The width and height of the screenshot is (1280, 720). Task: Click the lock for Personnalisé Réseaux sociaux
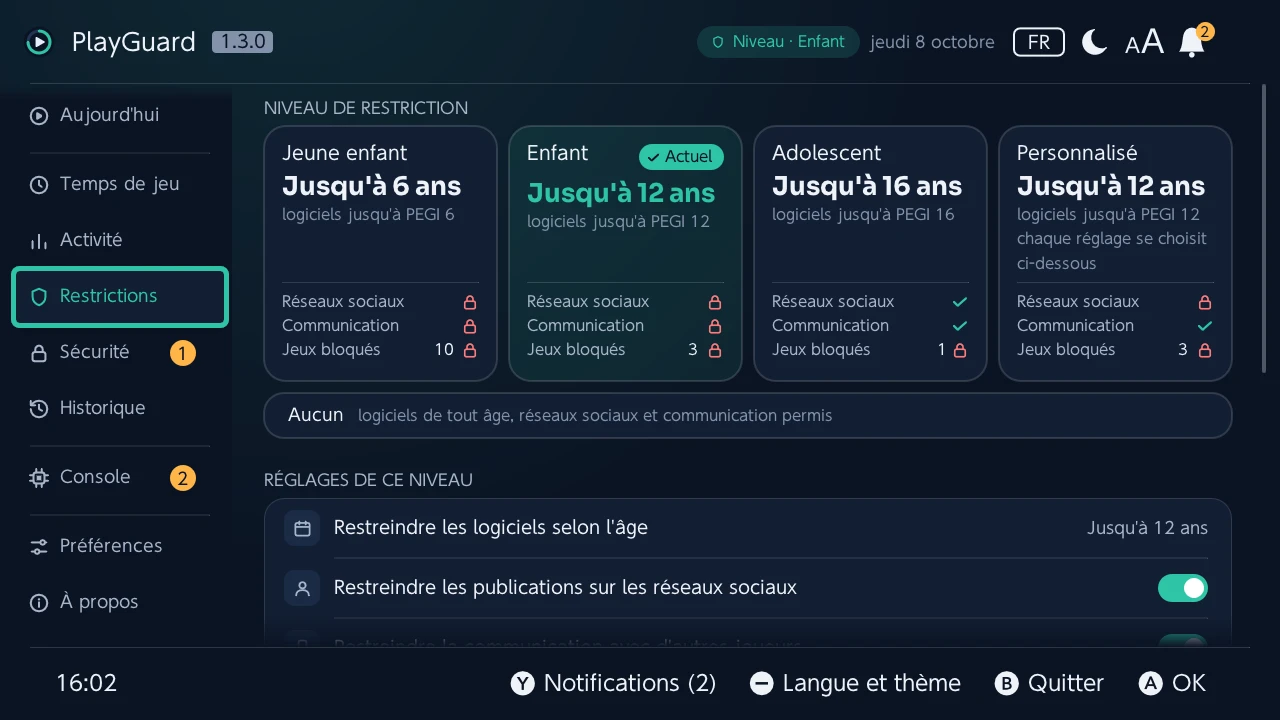(x=1205, y=302)
